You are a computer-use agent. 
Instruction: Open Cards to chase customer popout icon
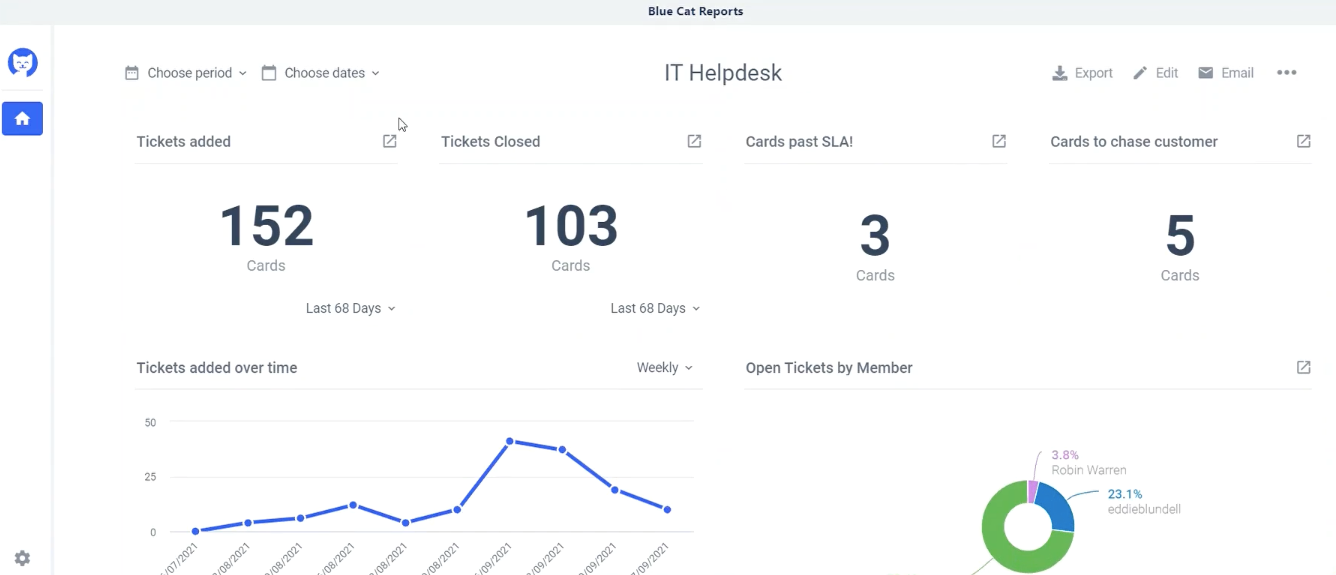pyautogui.click(x=1303, y=142)
